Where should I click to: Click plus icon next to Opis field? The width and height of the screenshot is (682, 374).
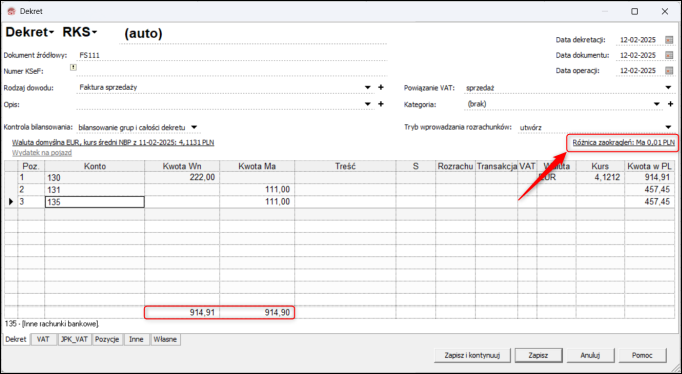381,104
